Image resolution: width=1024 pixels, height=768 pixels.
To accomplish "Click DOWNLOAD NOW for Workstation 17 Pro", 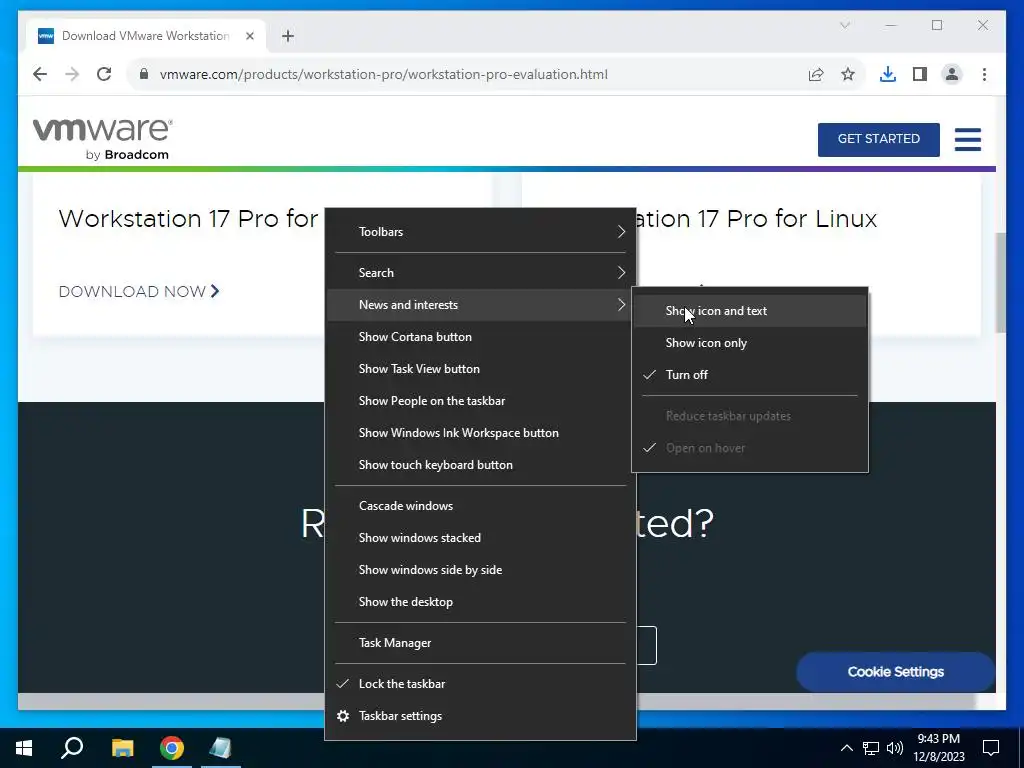I will [139, 291].
